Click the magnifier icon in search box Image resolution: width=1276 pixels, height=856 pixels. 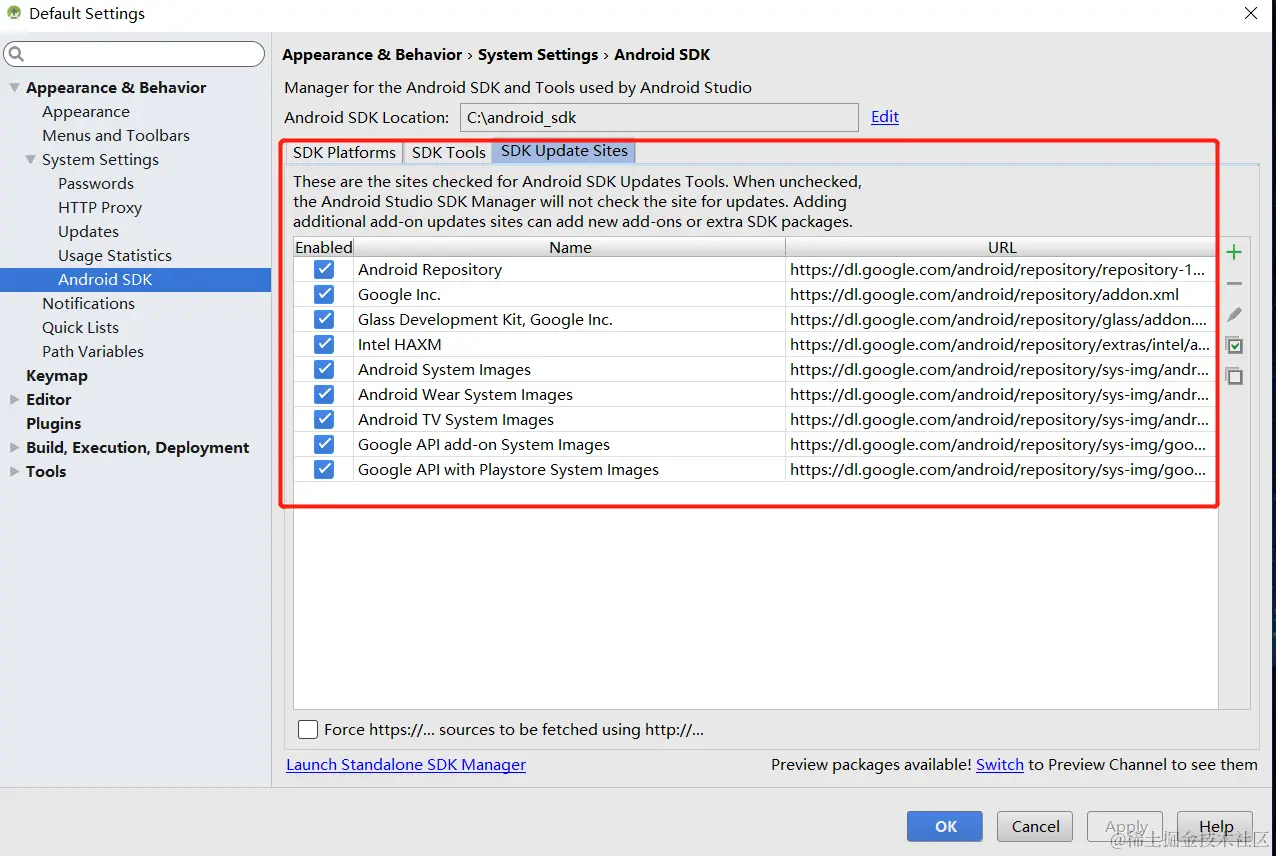16,54
